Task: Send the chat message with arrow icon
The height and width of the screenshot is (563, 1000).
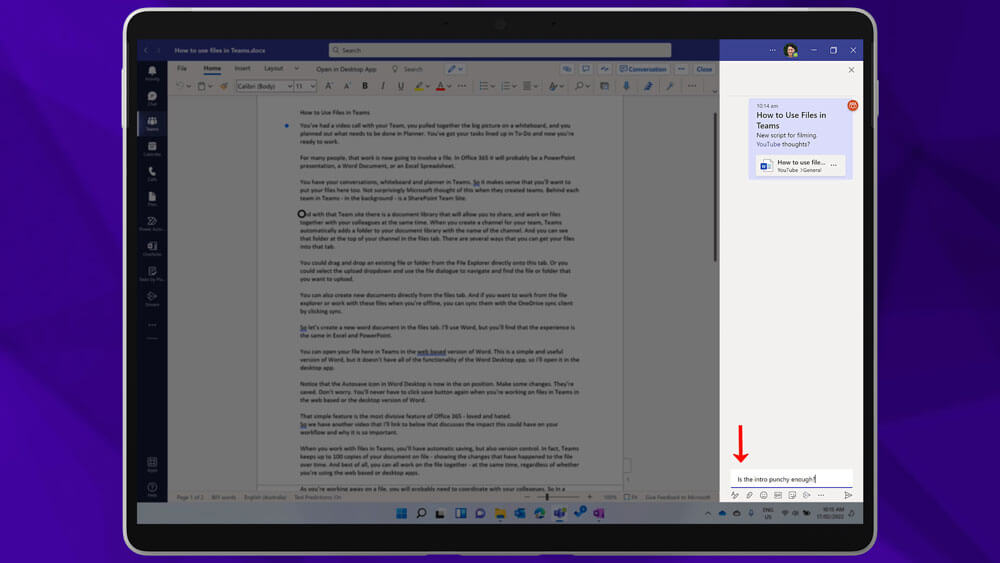Action: 847,495
